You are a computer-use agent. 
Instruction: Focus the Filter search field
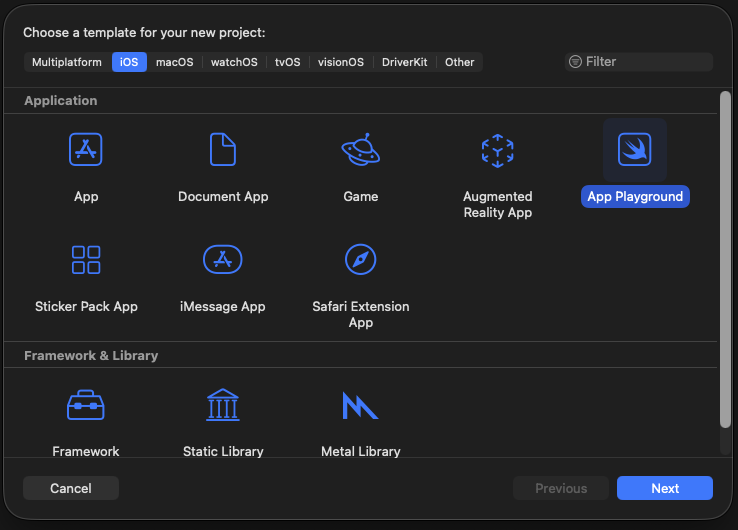pos(639,62)
